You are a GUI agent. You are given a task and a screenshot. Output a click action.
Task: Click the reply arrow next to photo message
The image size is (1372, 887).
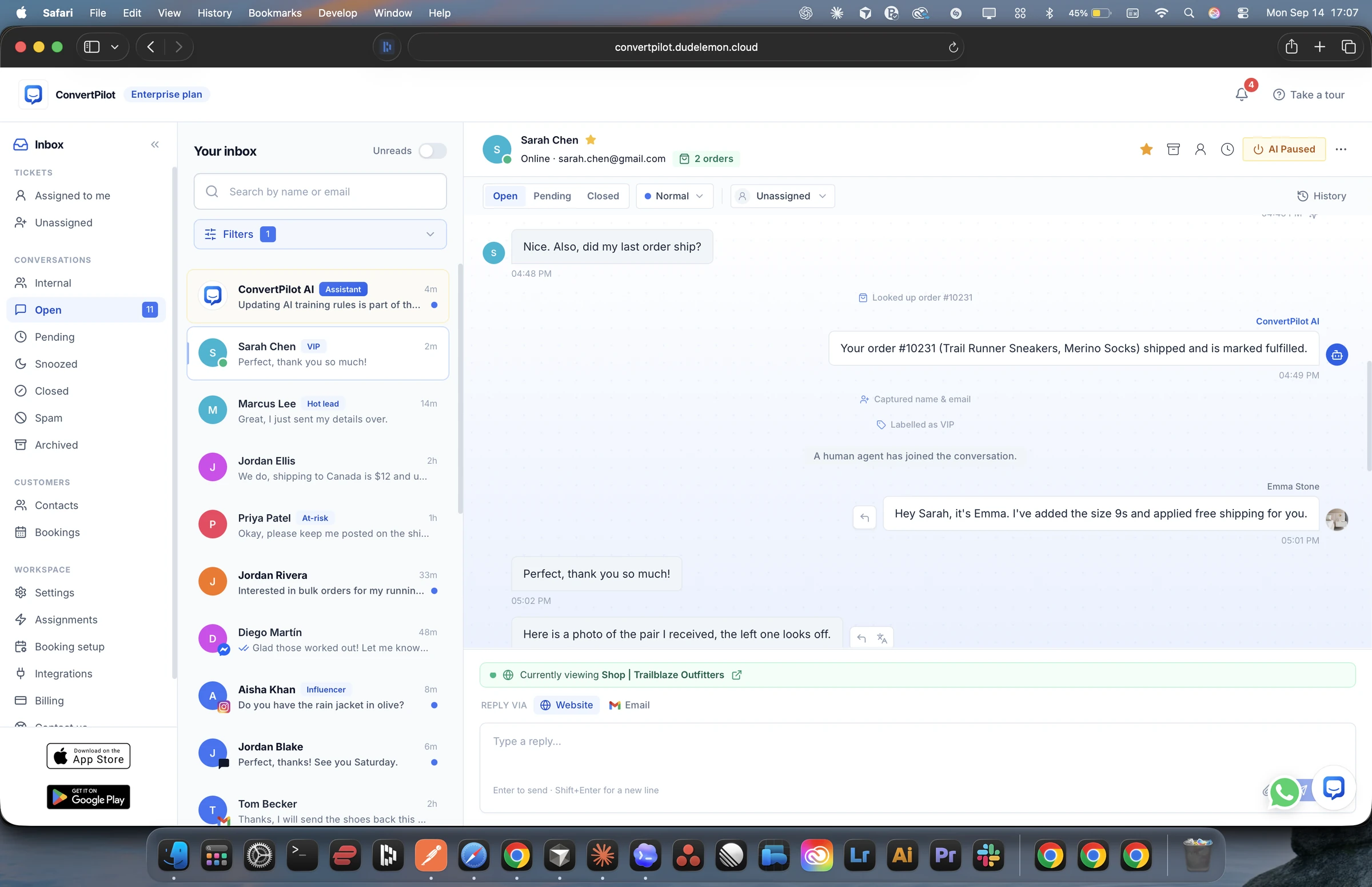[x=862, y=638]
